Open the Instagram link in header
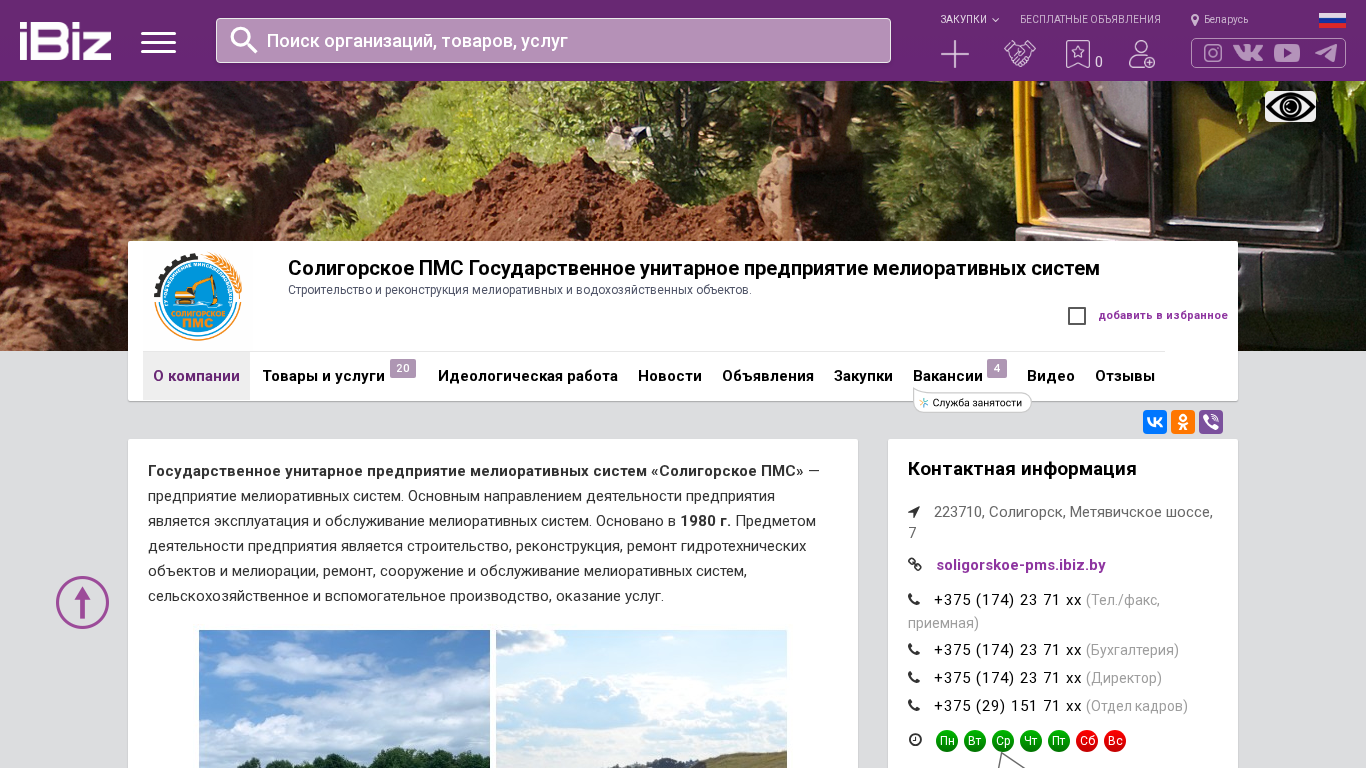 pyautogui.click(x=1213, y=53)
